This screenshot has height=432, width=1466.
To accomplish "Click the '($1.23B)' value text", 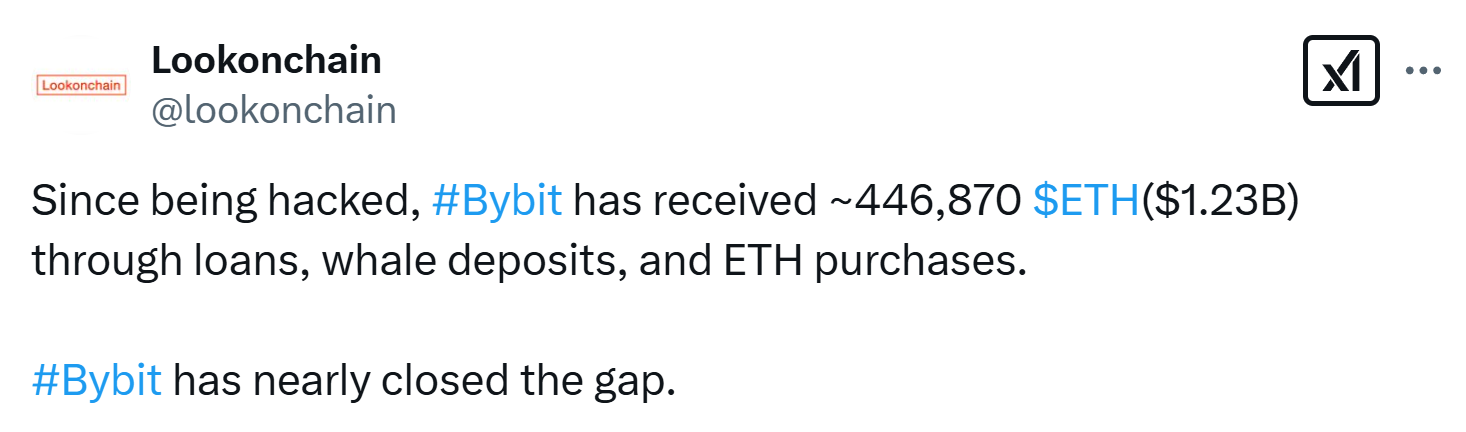I will click(x=1219, y=203).
